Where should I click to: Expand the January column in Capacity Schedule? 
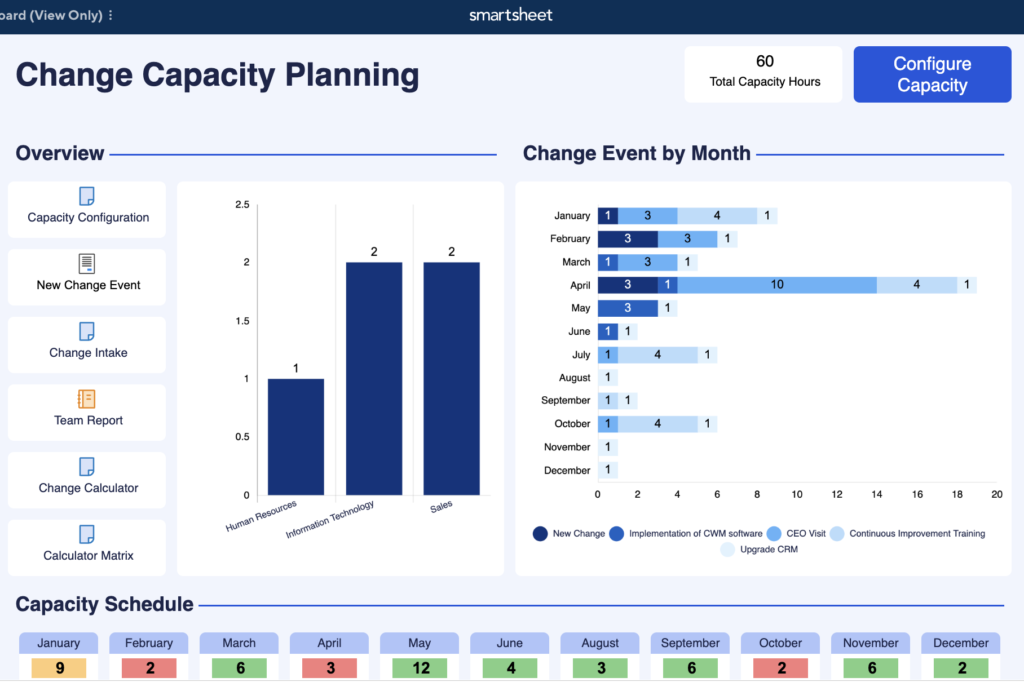pyautogui.click(x=58, y=642)
